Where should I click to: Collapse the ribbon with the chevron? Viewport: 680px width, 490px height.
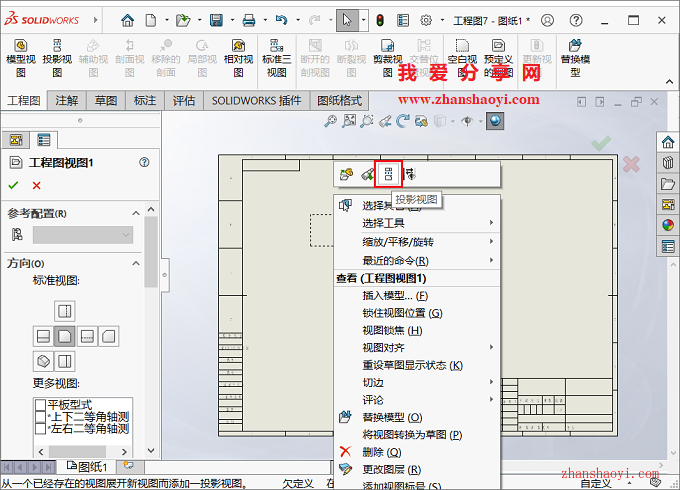click(669, 82)
